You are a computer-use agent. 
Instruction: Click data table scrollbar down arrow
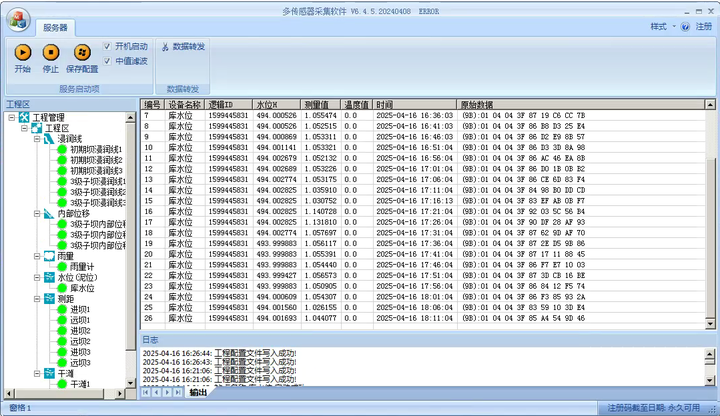(x=710, y=324)
